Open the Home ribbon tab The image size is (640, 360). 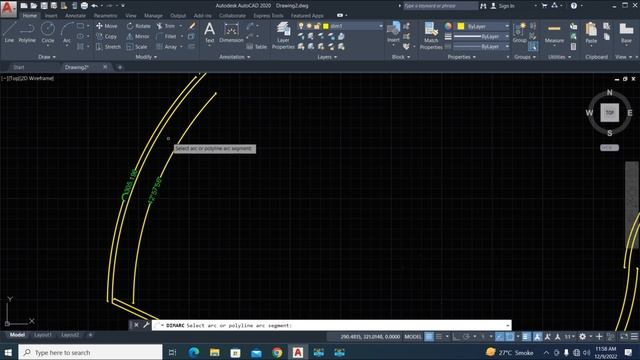click(x=29, y=16)
